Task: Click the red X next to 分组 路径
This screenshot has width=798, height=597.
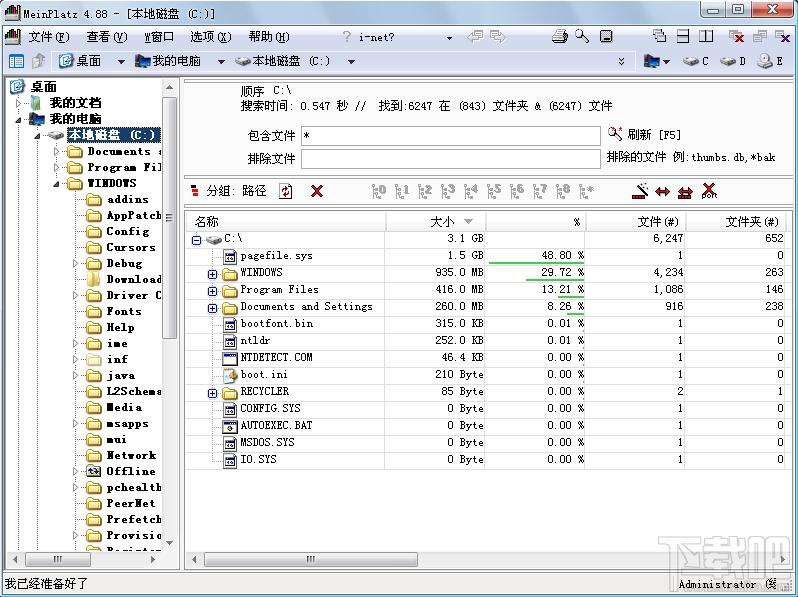Action: pyautogui.click(x=317, y=191)
